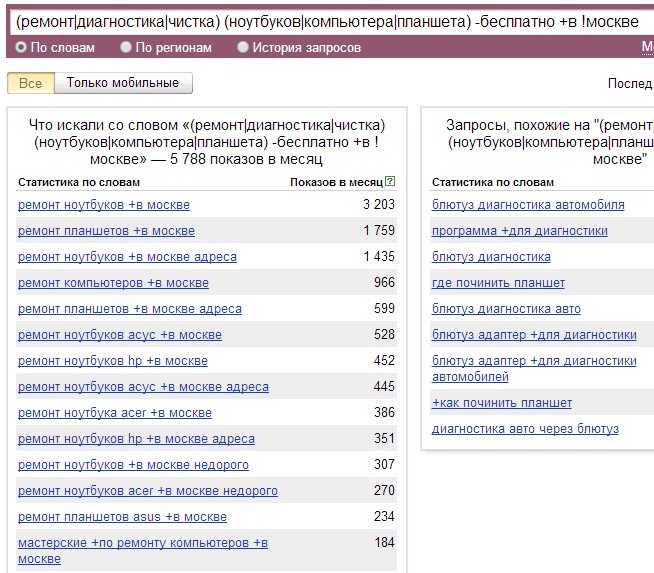Open the short link 'блютуз диагностика'
The height and width of the screenshot is (573, 654).
point(491,257)
